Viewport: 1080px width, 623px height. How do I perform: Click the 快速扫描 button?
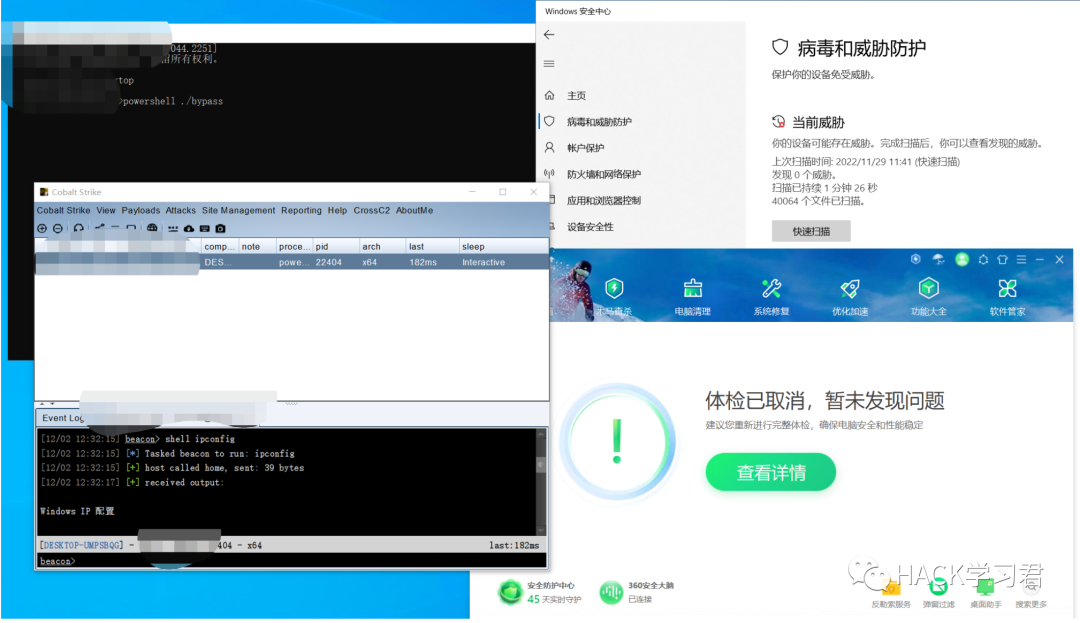tap(811, 231)
